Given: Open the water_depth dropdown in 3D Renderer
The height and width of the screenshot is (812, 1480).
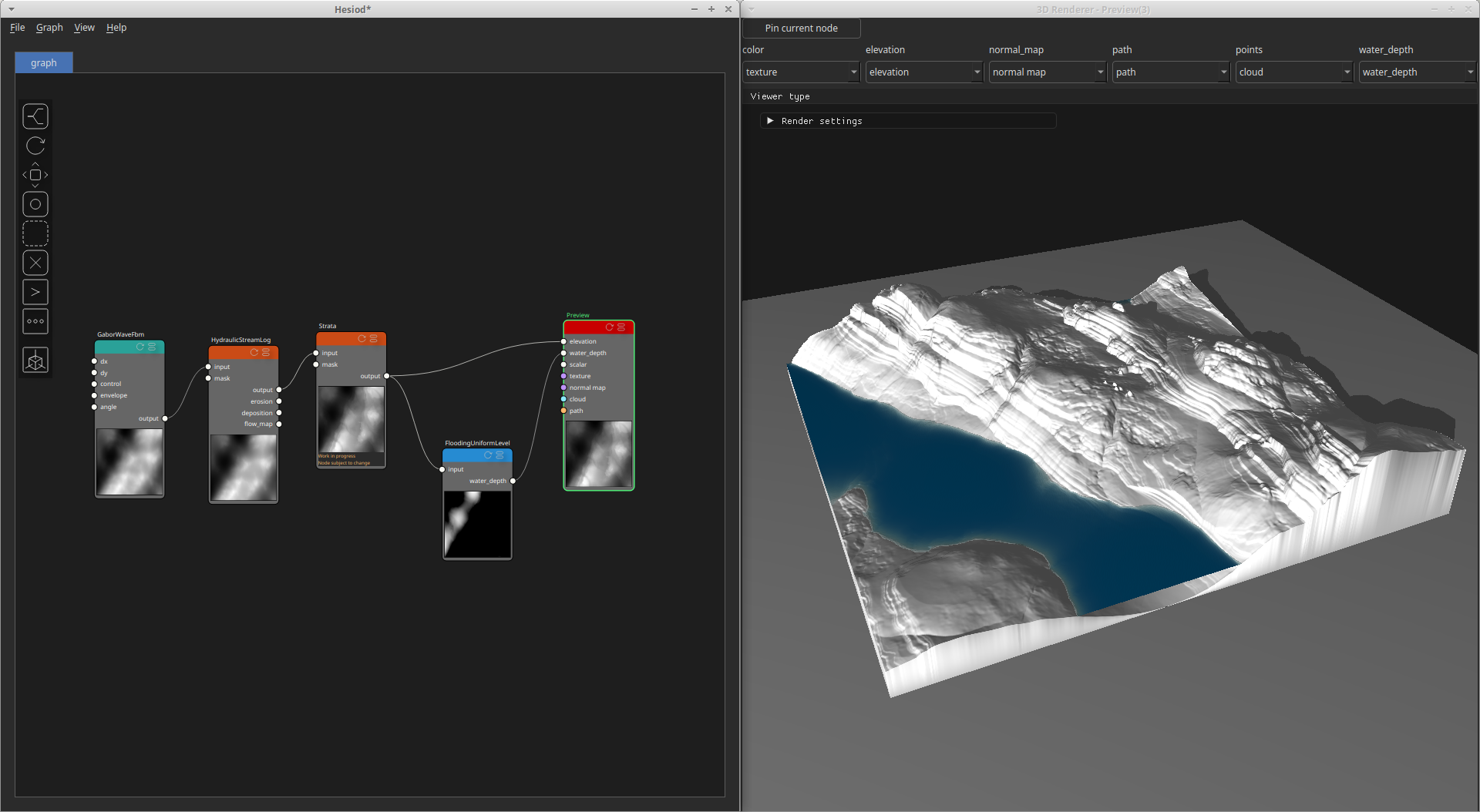Looking at the screenshot, I should (1418, 72).
